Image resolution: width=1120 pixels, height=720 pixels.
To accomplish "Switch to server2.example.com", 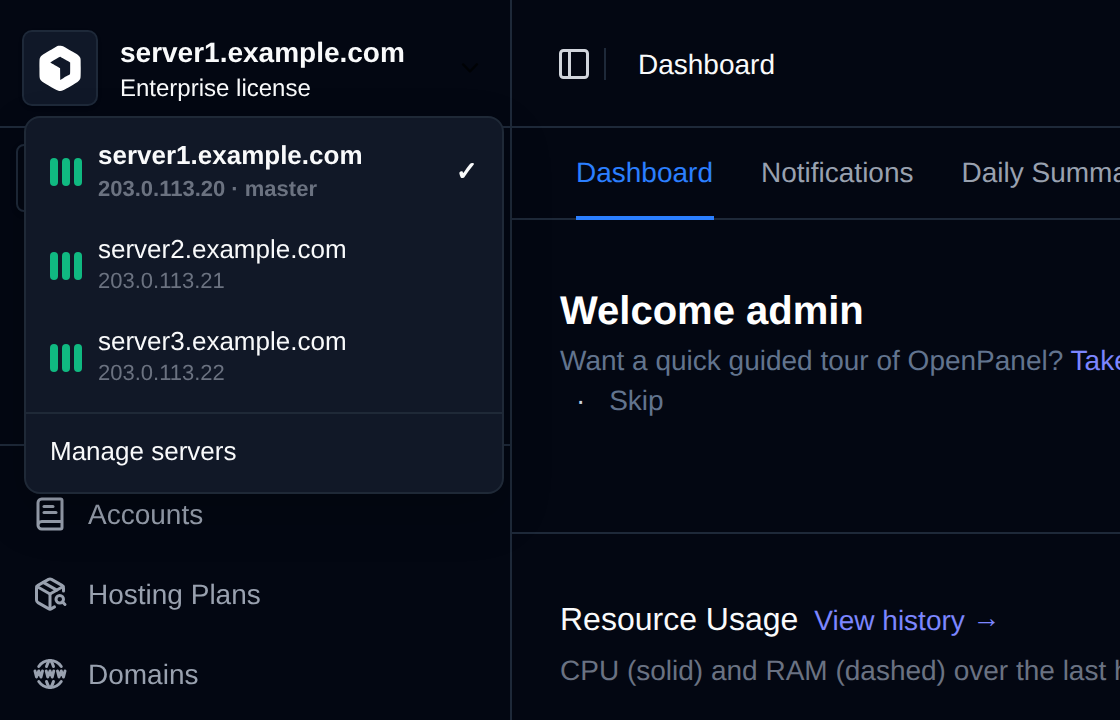I will 264,264.
